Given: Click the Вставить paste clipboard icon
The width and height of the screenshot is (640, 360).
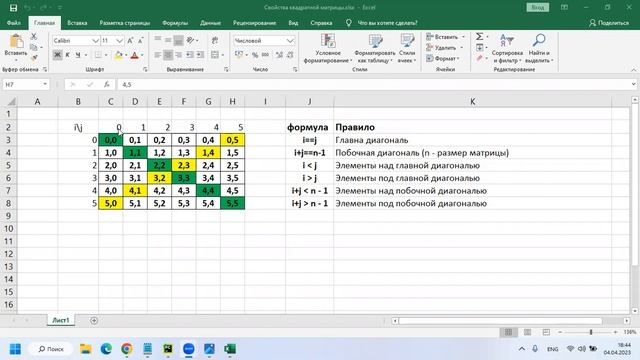Looking at the screenshot, I should (16, 42).
